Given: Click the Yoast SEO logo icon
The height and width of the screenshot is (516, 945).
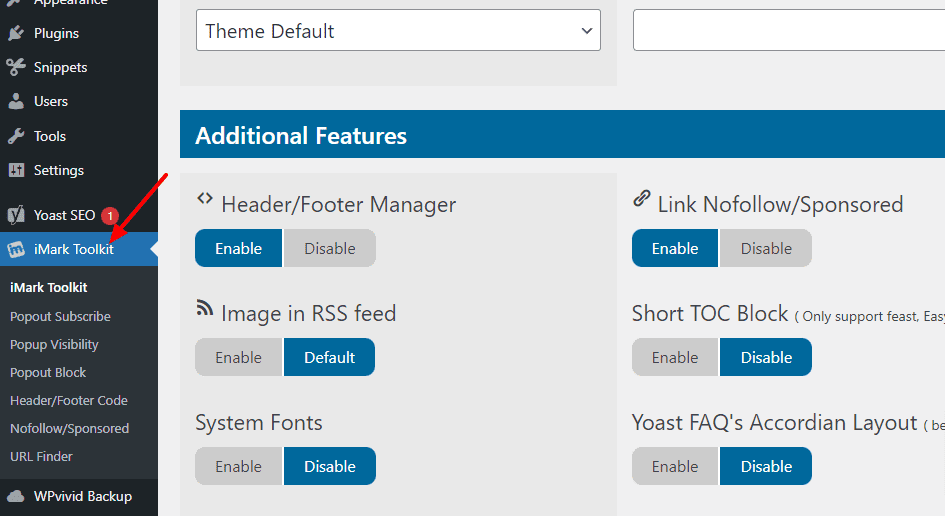Looking at the screenshot, I should pos(16,215).
